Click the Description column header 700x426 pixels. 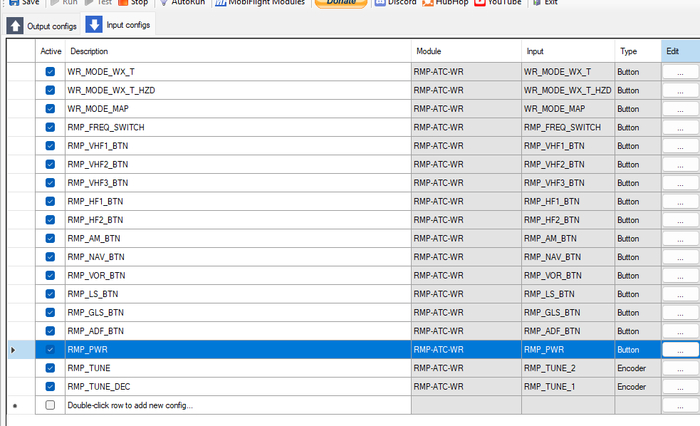tap(237, 50)
